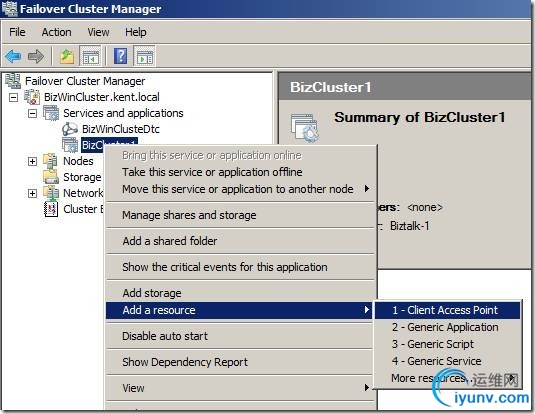
Task: Select the 'Nodes' tree label
Action: 78,161
